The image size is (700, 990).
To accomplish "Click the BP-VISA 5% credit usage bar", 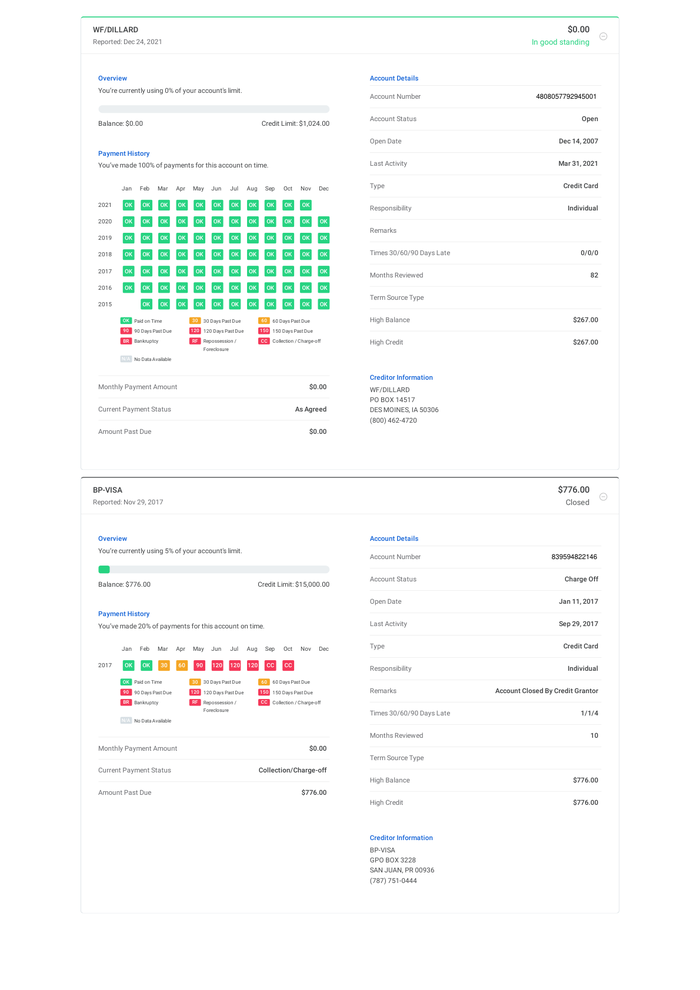I will [213, 570].
